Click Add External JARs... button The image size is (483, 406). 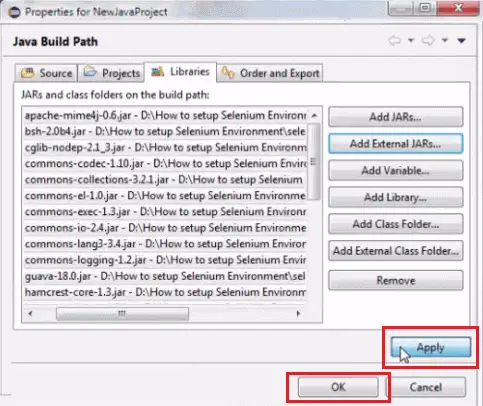396,144
